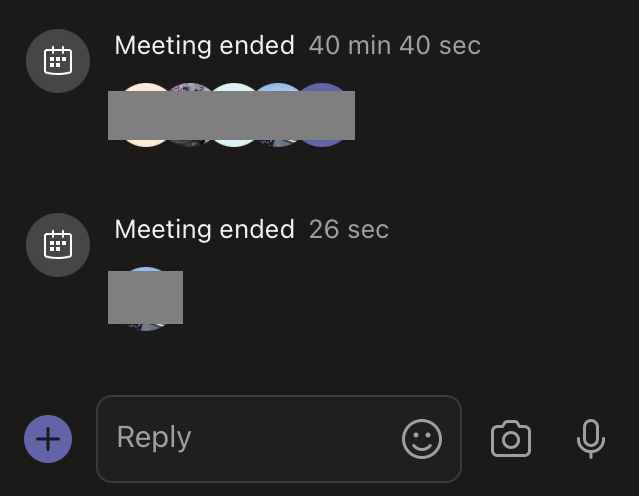Open the camera to attach a photo
Screen dimensions: 639x496
tap(511, 439)
